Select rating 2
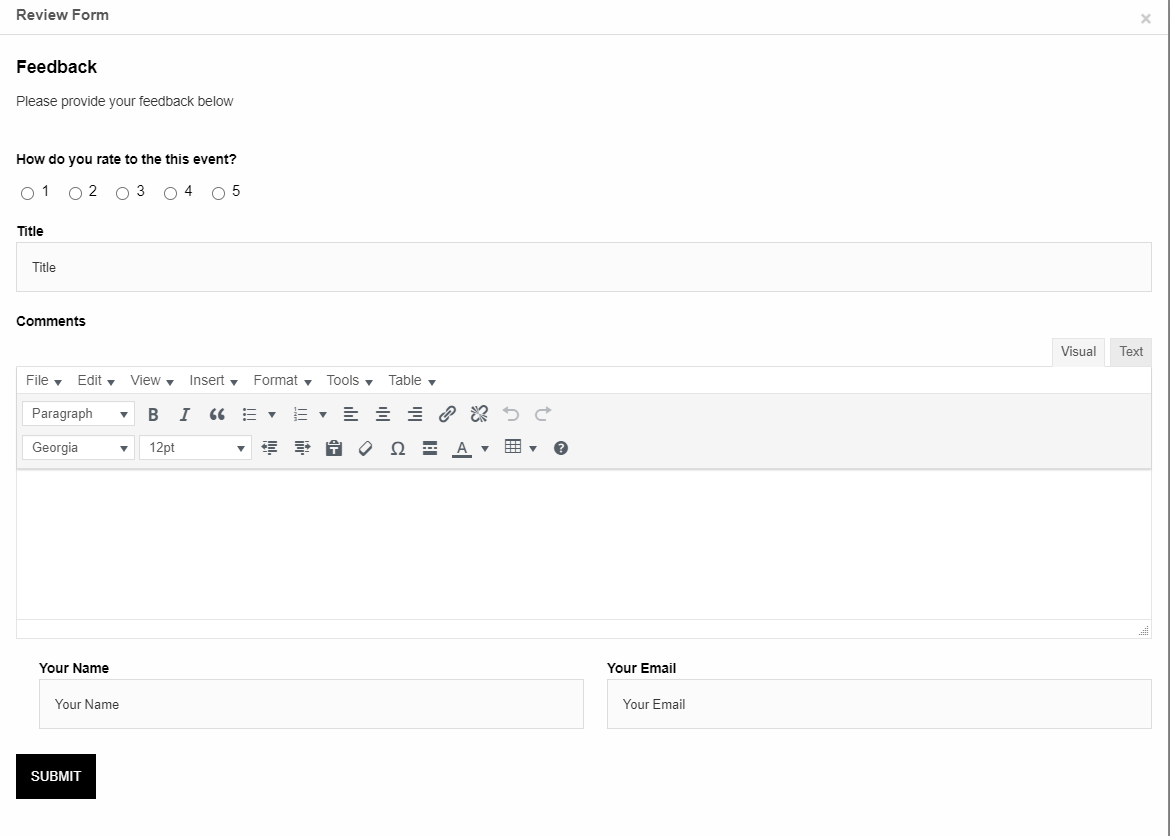This screenshot has width=1170, height=836. [x=75, y=193]
